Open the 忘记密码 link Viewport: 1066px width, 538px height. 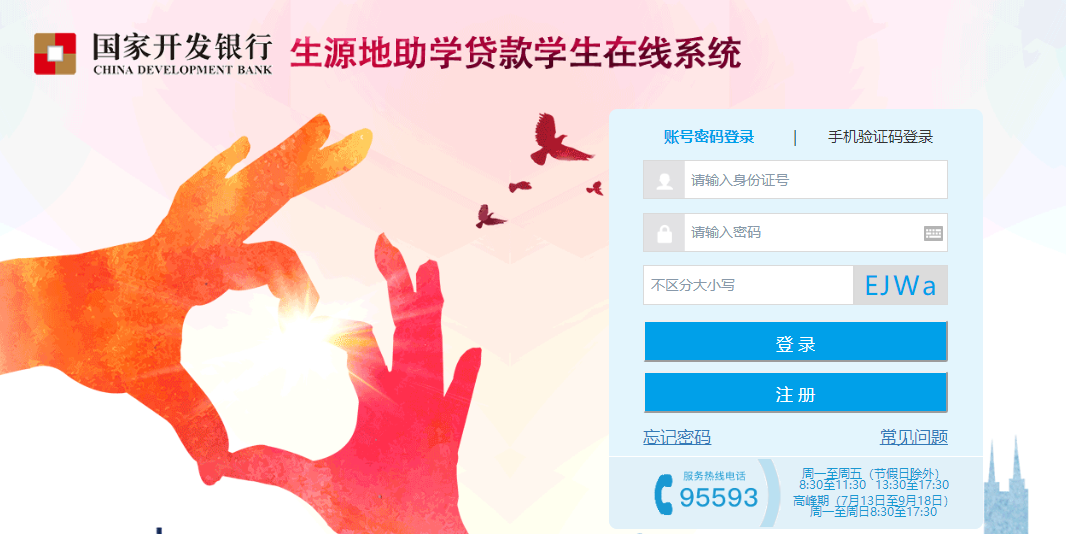[677, 437]
